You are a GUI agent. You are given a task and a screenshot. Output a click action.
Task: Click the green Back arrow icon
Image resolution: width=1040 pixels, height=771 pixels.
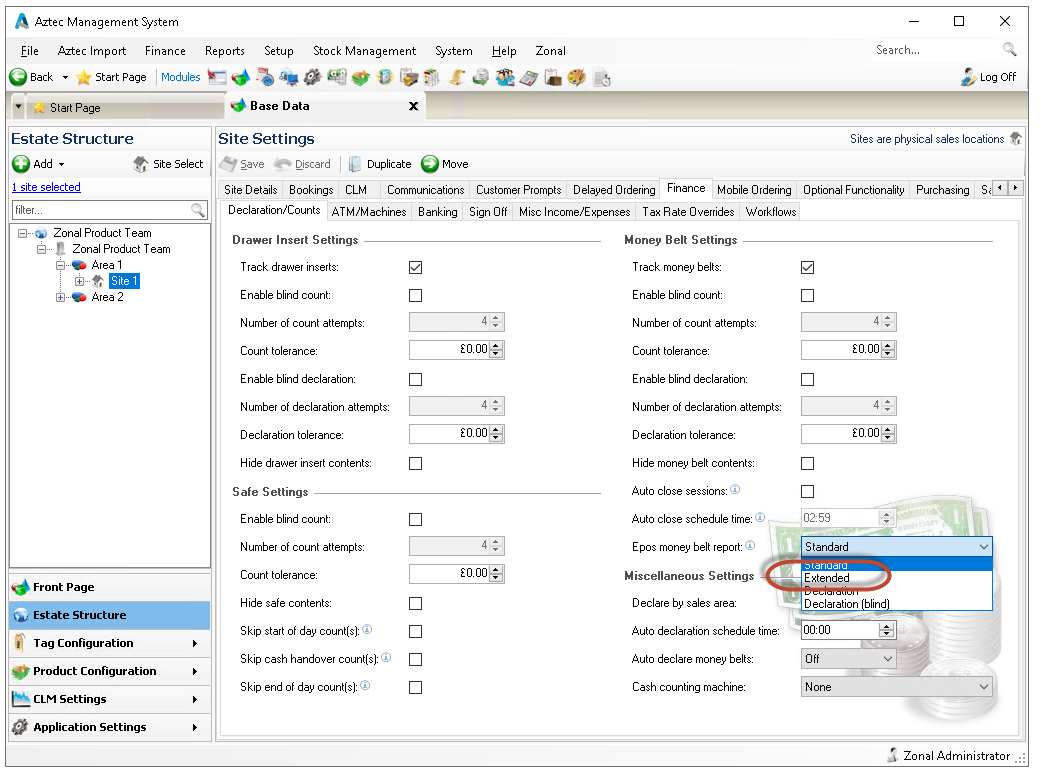18,77
